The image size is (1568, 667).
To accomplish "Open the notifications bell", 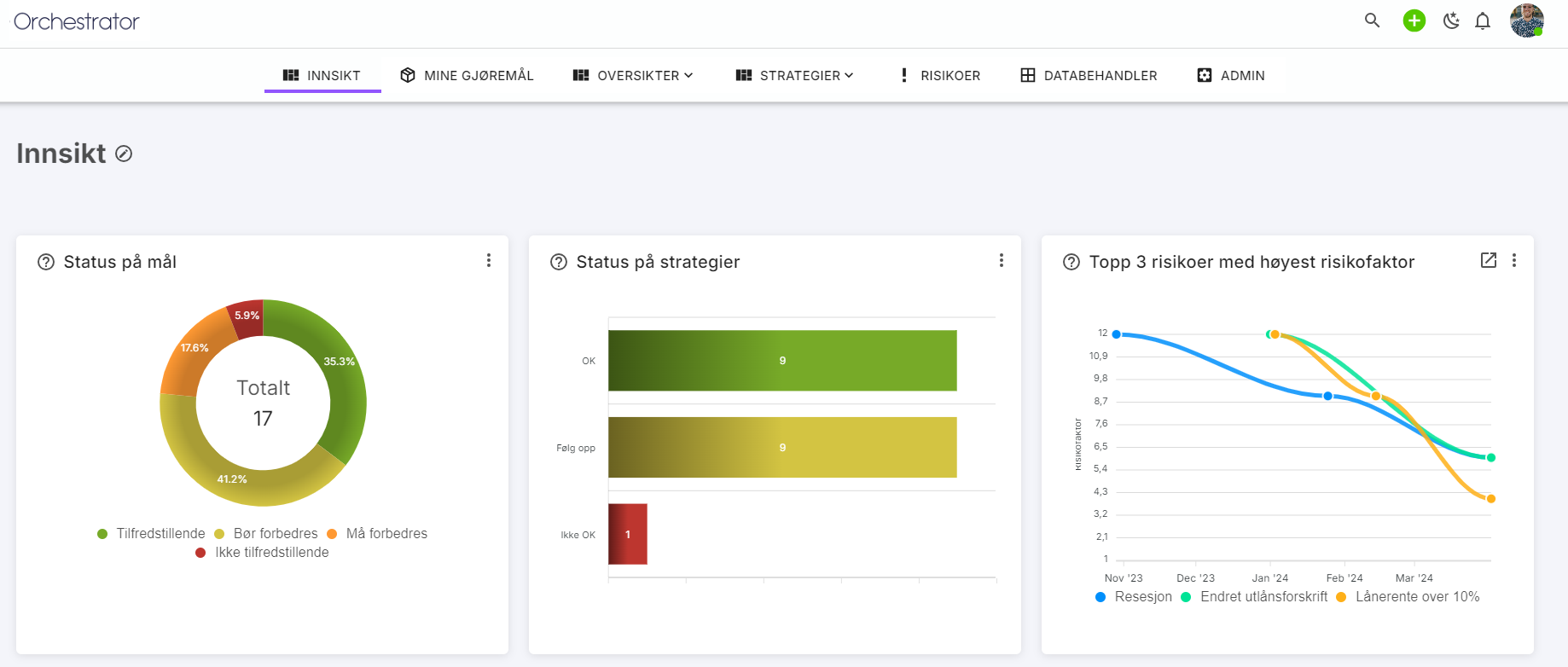I will pyautogui.click(x=1483, y=20).
